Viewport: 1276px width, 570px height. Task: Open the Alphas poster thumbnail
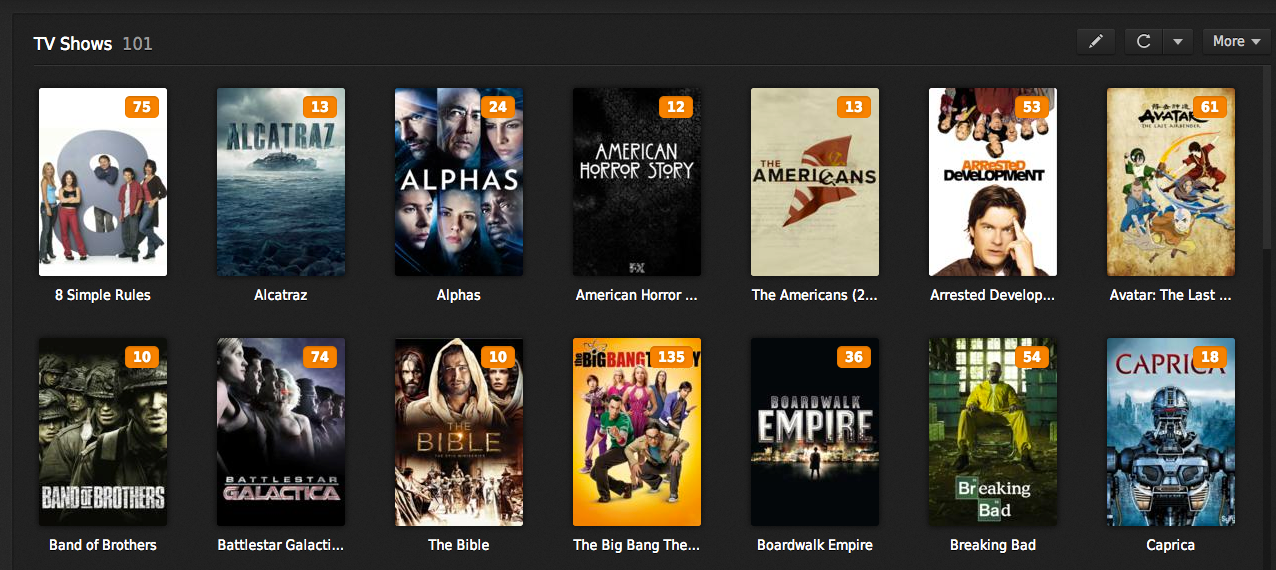(x=459, y=182)
